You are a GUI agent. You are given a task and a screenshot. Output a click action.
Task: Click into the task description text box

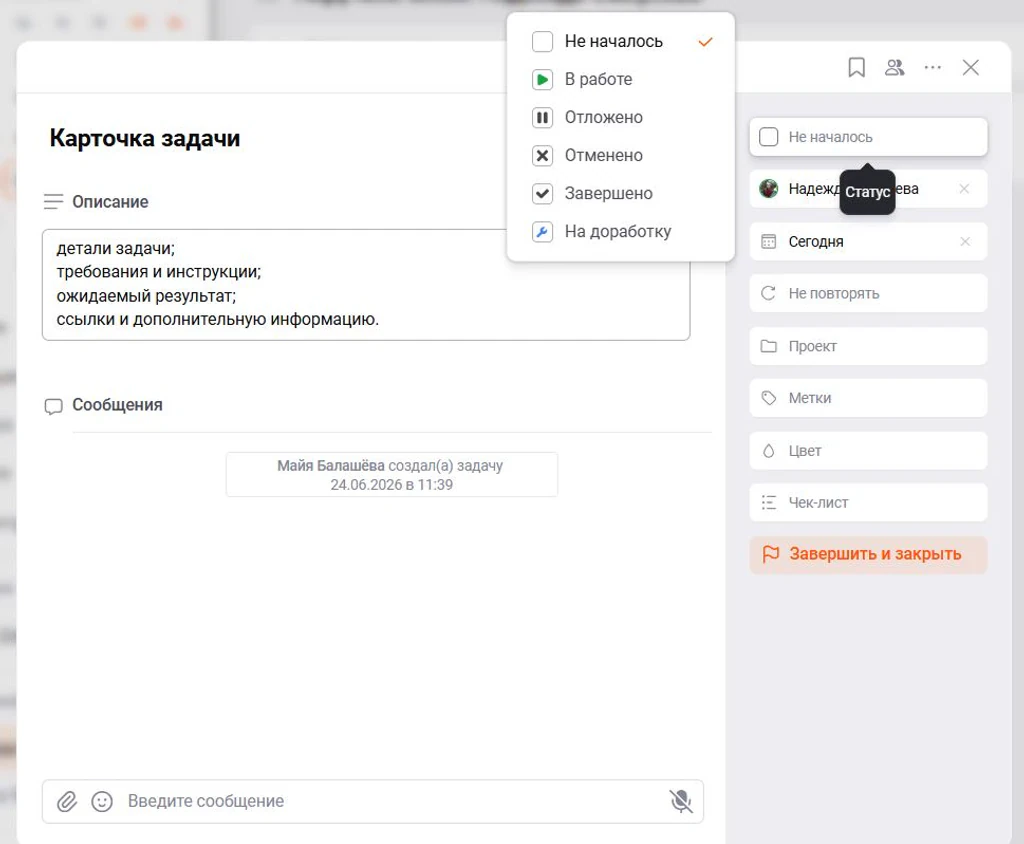[x=366, y=285]
